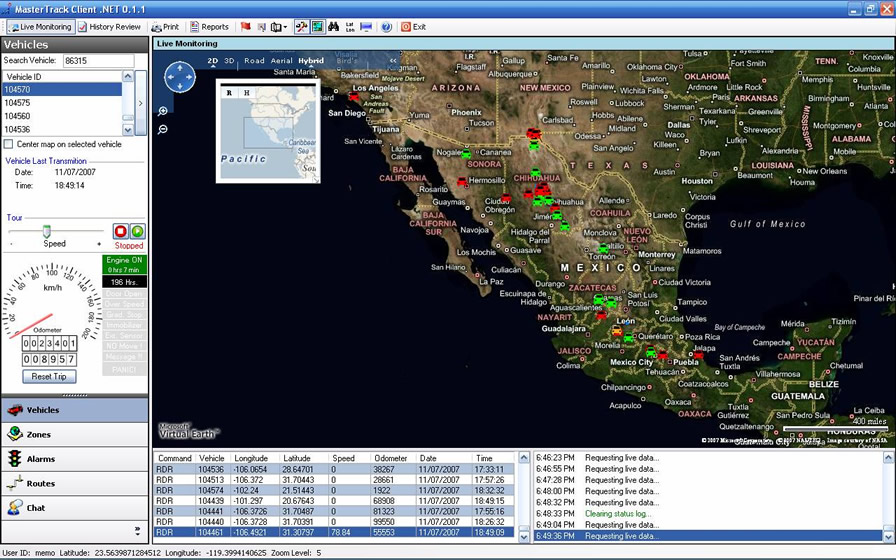Image resolution: width=896 pixels, height=560 pixels.
Task: Select Hybrid map style
Action: pos(311,61)
